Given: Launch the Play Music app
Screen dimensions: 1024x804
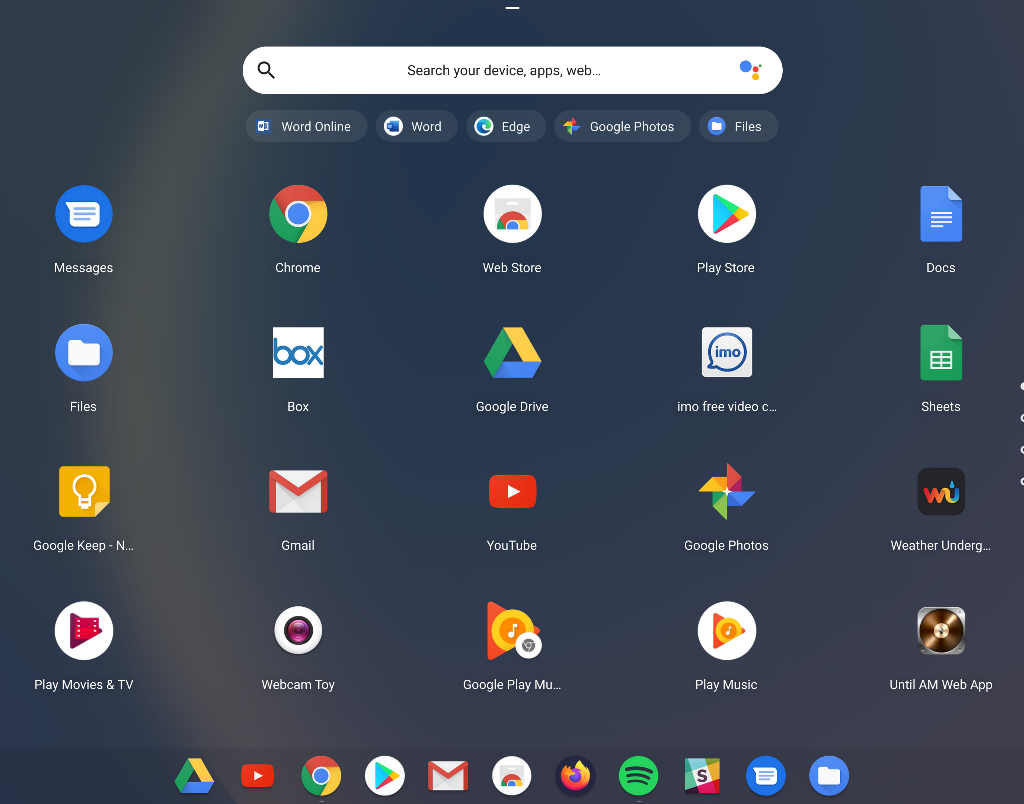Looking at the screenshot, I should pyautogui.click(x=726, y=631).
